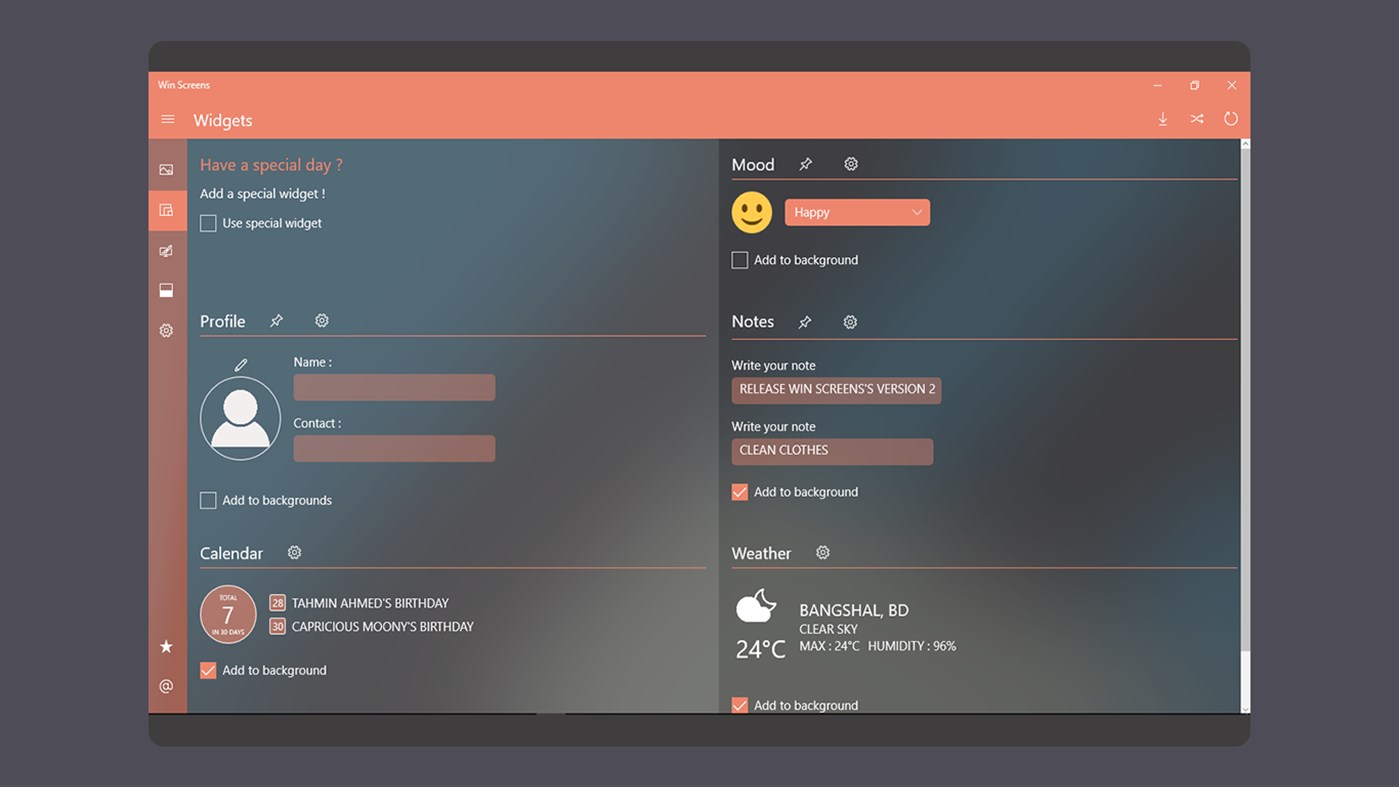This screenshot has height=787, width=1399.
Task: Select the Widgets icon in the sidebar
Action: point(166,210)
